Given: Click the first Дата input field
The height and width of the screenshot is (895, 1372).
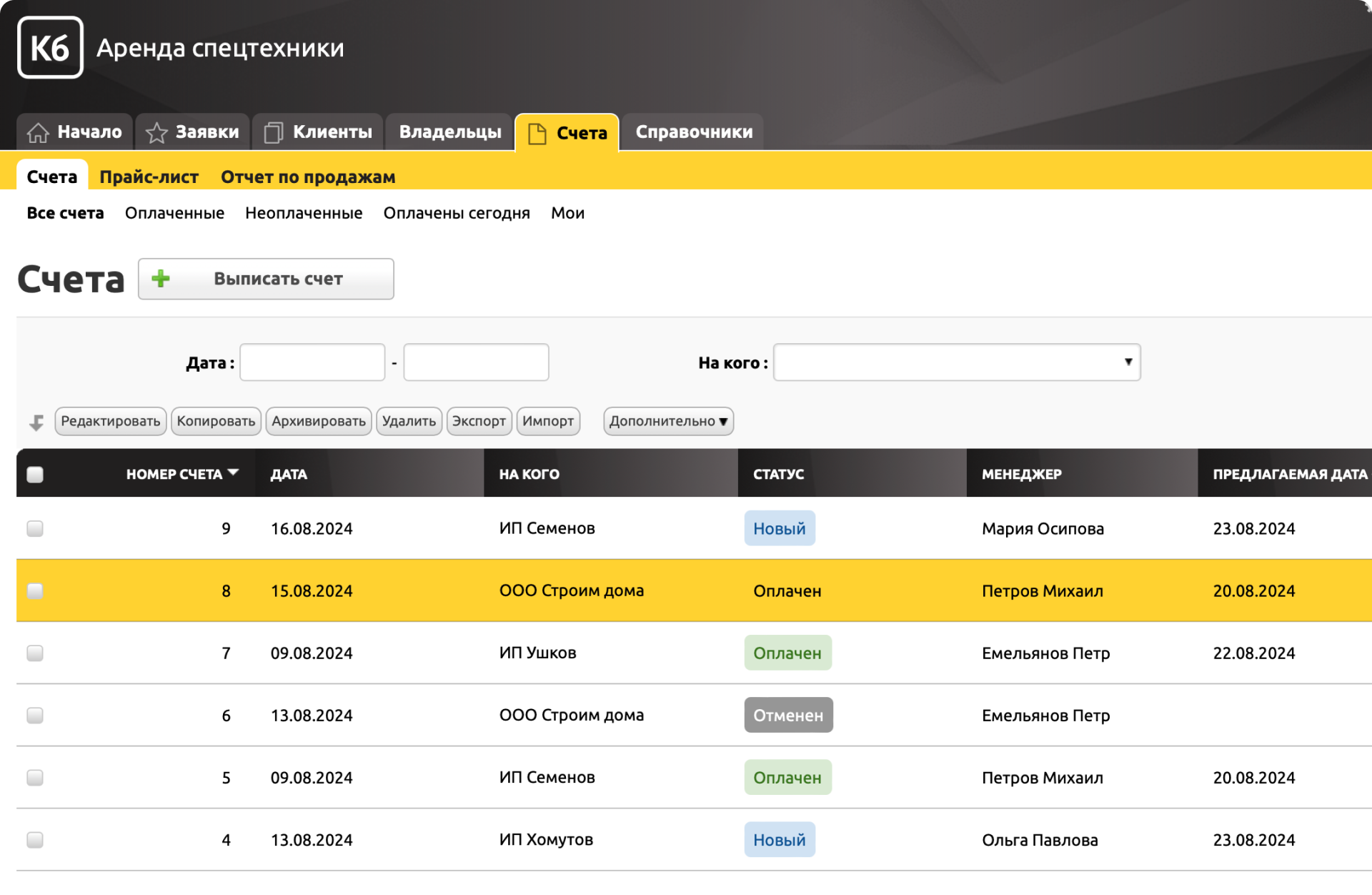Looking at the screenshot, I should click(312, 362).
